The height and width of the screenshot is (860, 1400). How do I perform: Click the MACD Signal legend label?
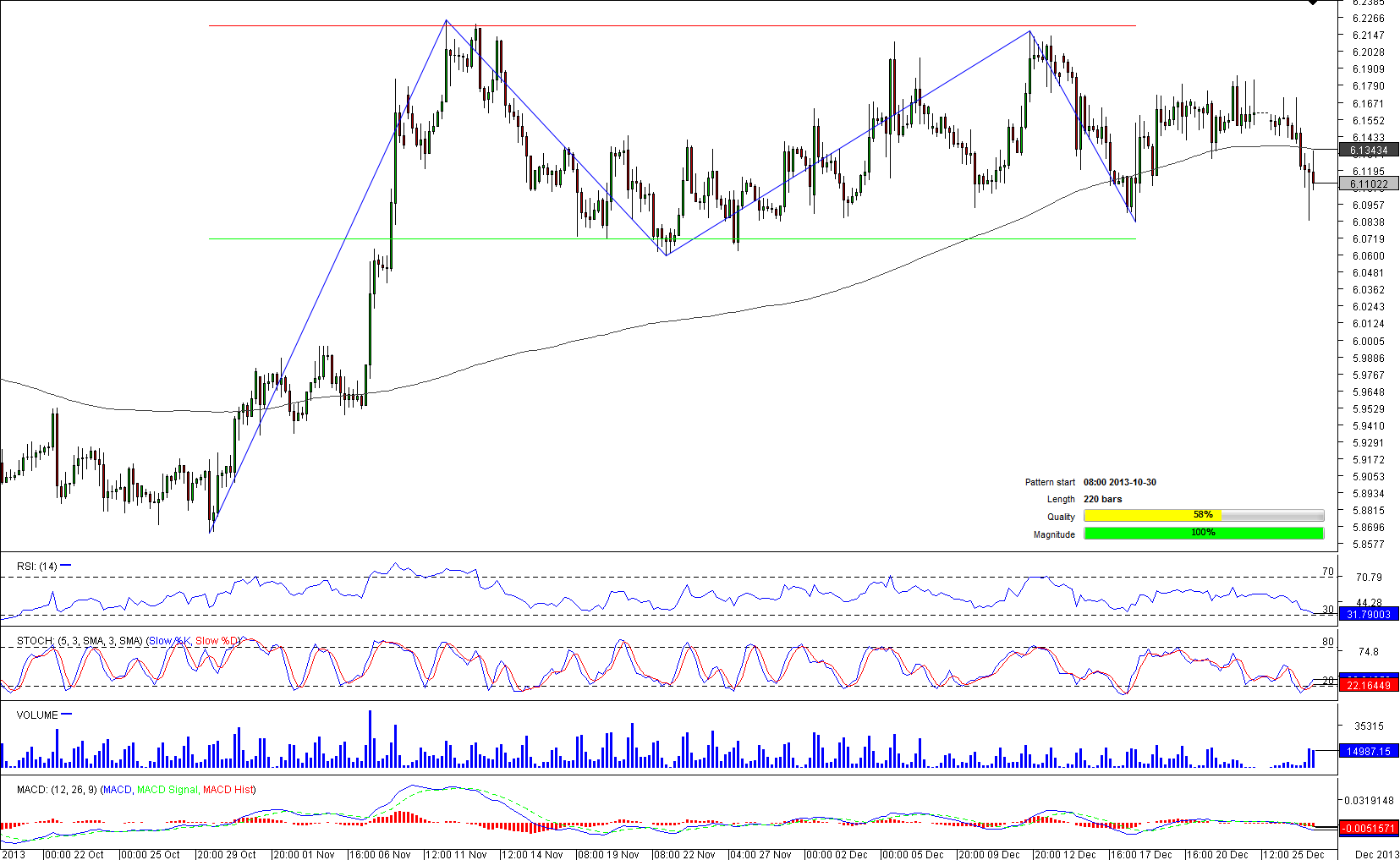pos(167,790)
